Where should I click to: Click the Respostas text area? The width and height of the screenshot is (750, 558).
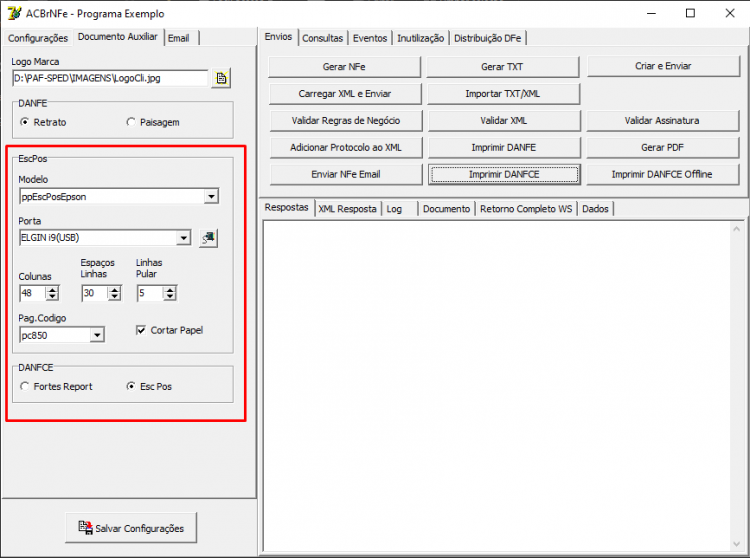tap(496, 386)
